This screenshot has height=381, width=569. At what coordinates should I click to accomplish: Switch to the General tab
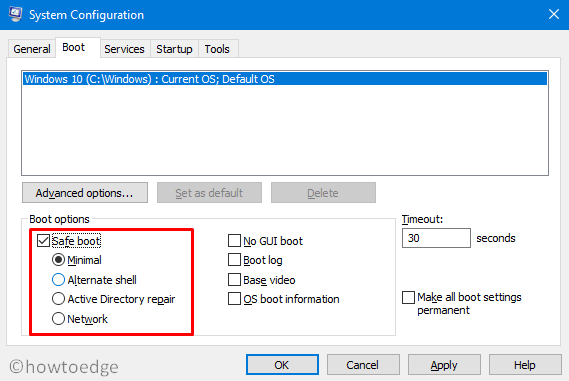pyautogui.click(x=32, y=49)
